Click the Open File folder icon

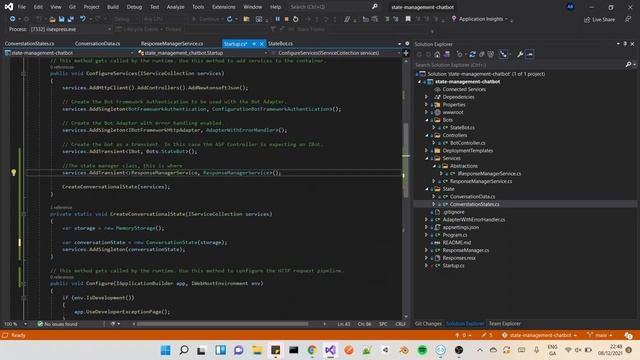pos(52,19)
